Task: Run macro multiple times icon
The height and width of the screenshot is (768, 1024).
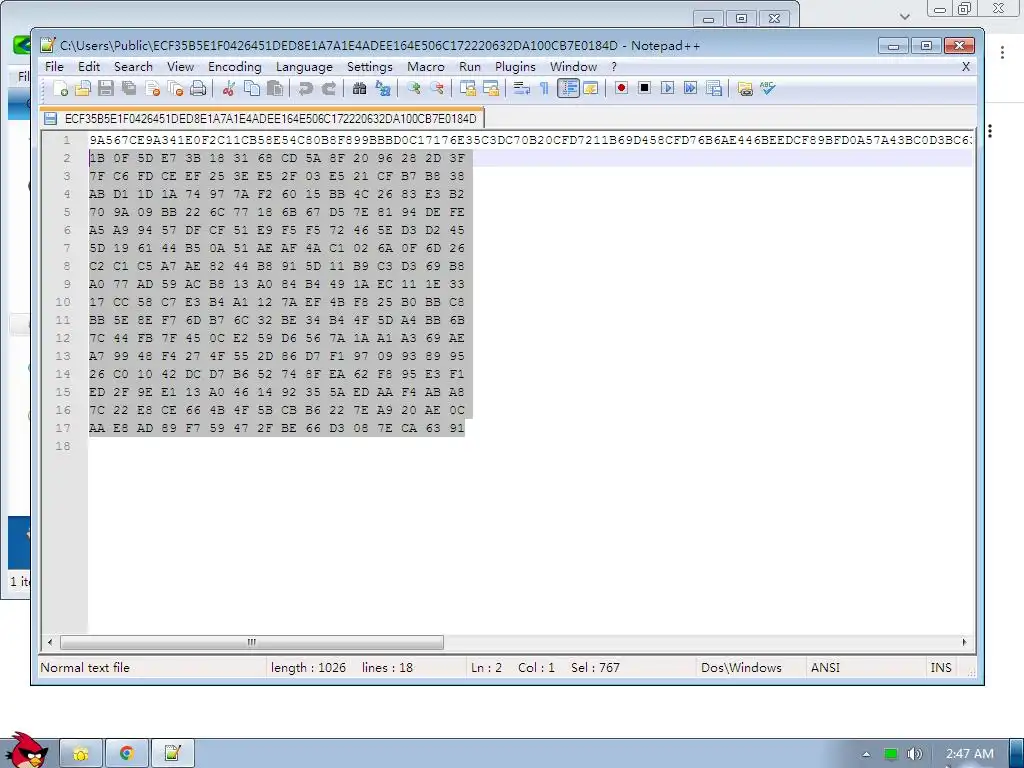Action: coord(690,88)
